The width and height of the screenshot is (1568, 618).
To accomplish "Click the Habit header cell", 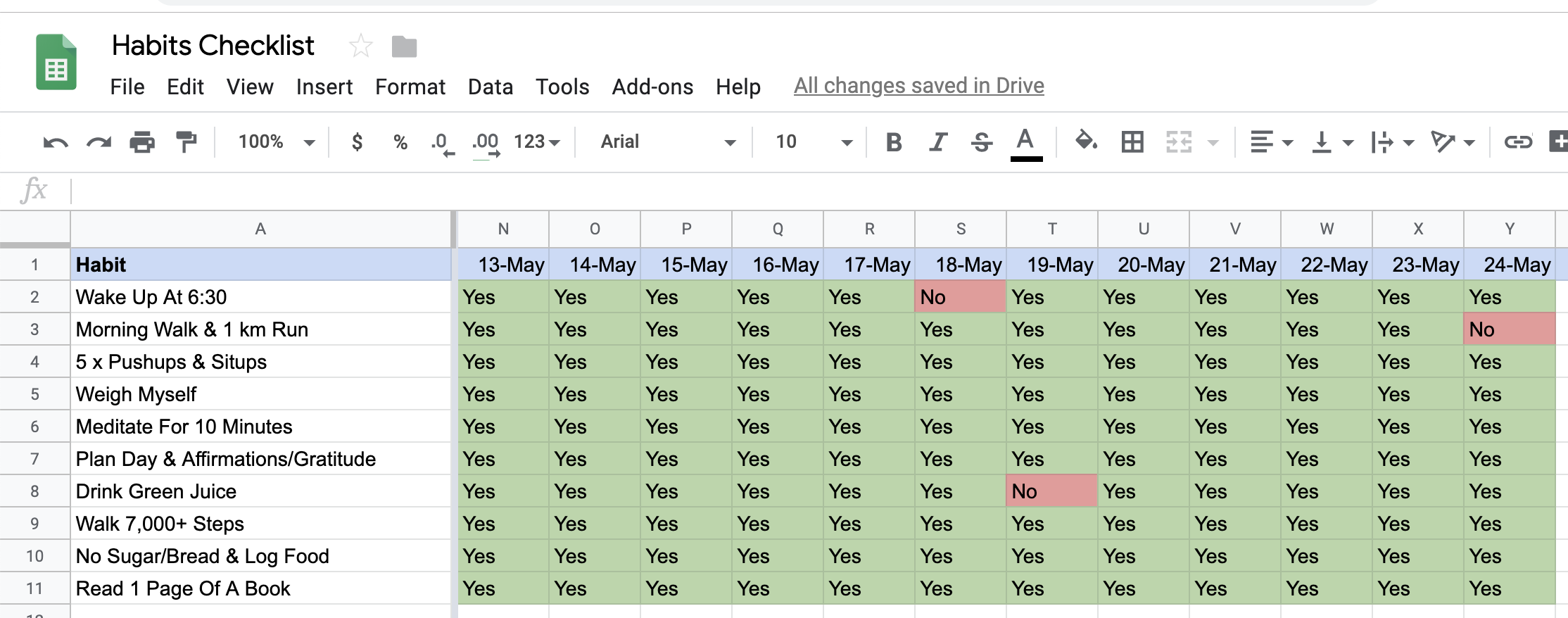I will coord(260,265).
